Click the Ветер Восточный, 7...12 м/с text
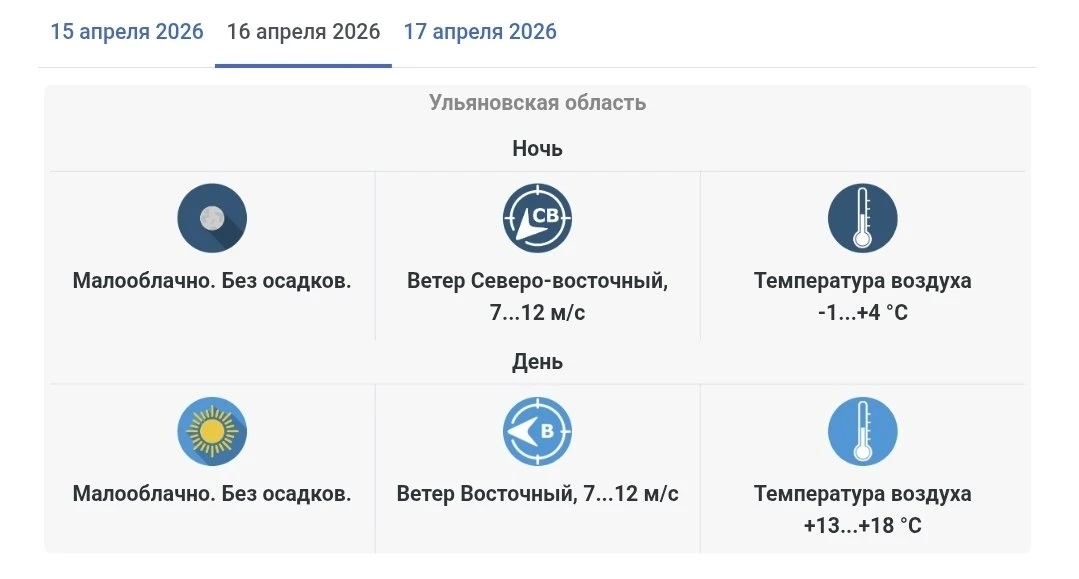Screen dimensions: 1079x579 click(x=538, y=494)
